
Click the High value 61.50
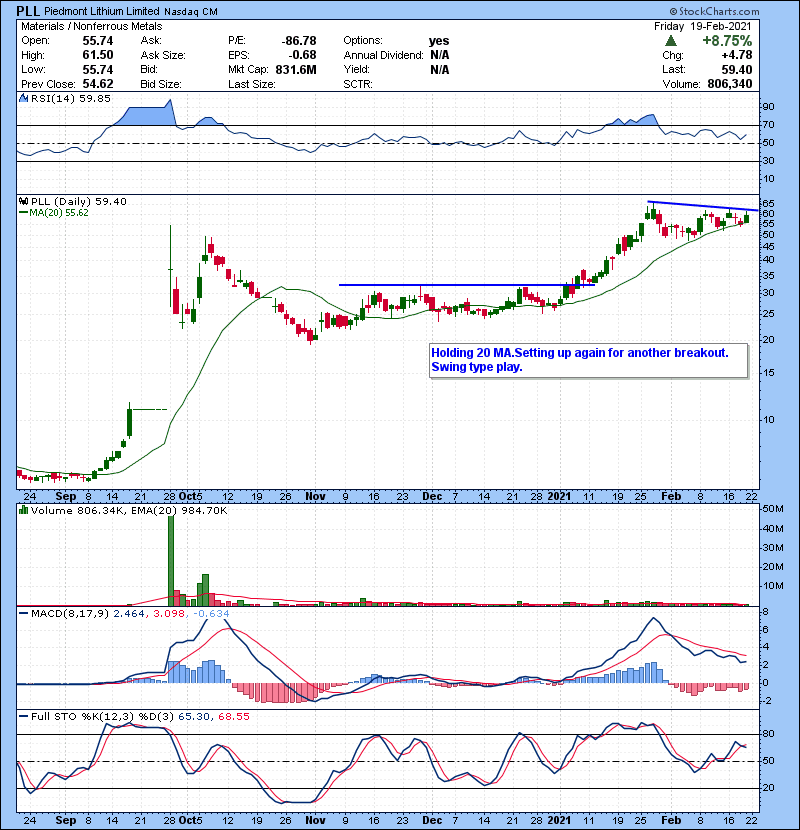click(98, 55)
